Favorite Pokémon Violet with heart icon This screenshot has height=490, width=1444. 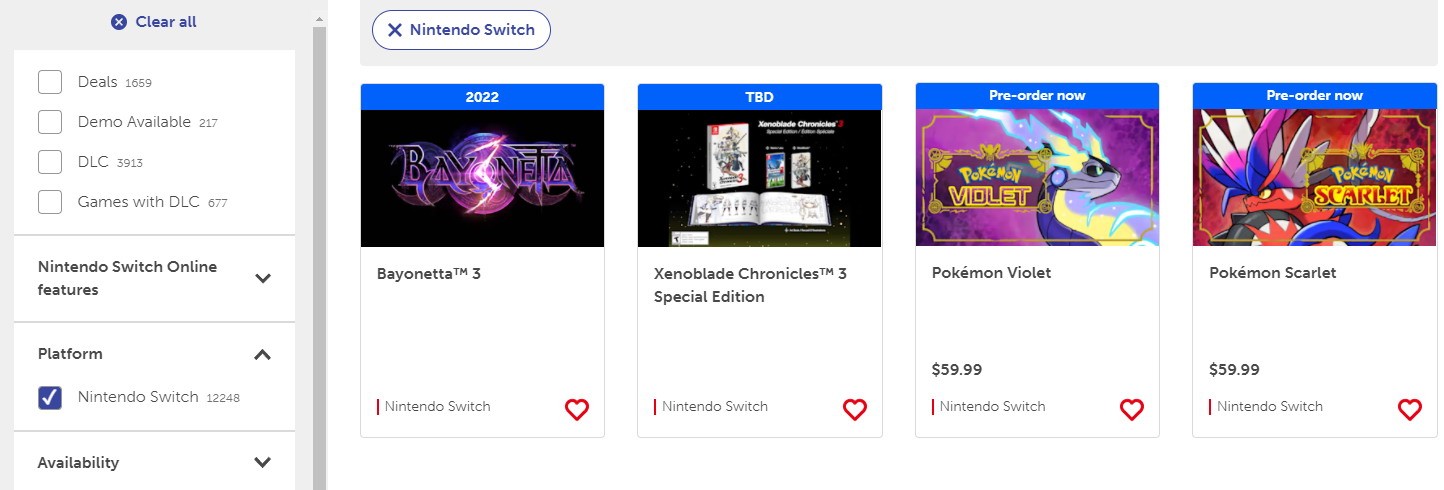point(1131,409)
